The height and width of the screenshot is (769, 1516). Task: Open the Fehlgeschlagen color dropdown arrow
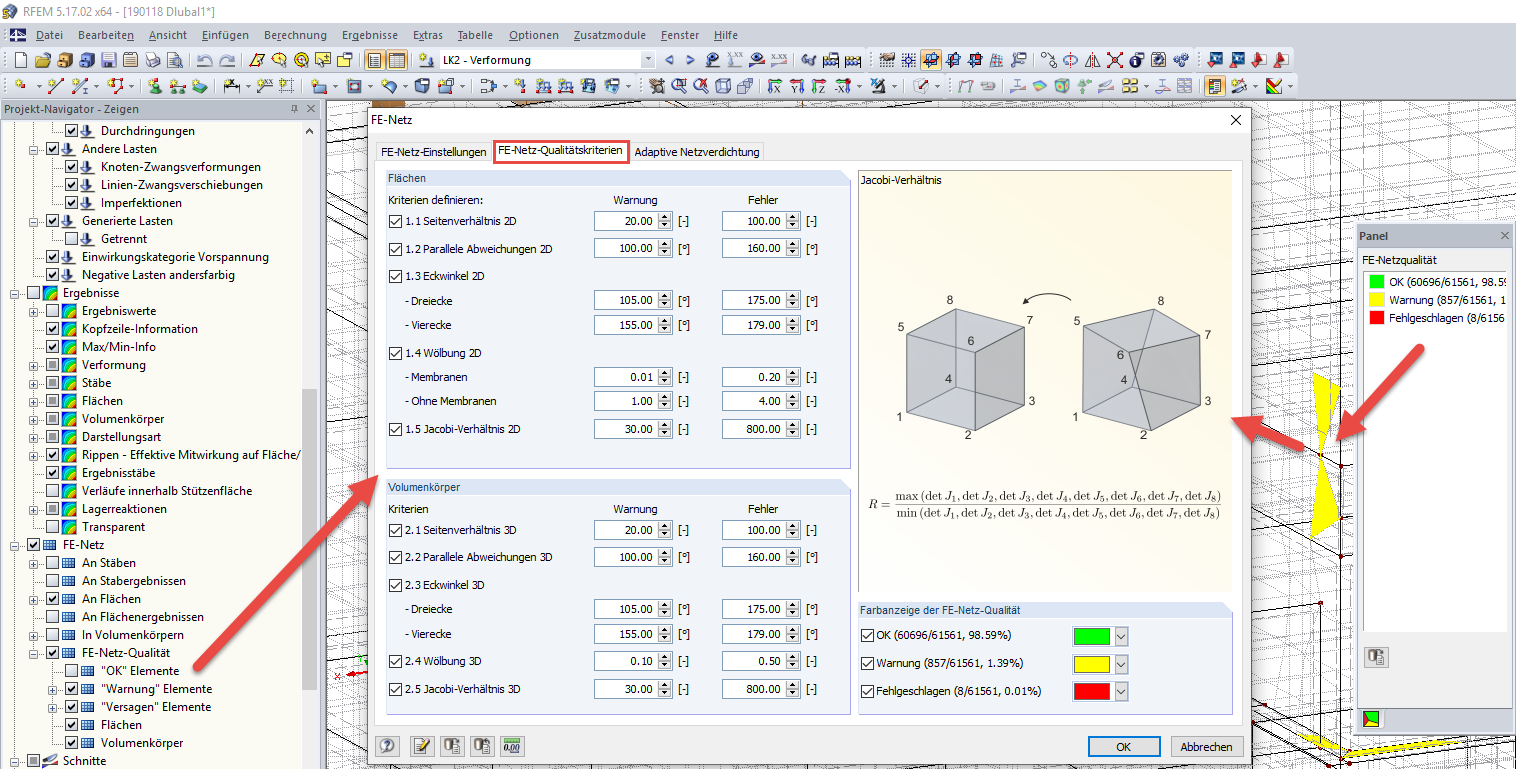point(1121,691)
